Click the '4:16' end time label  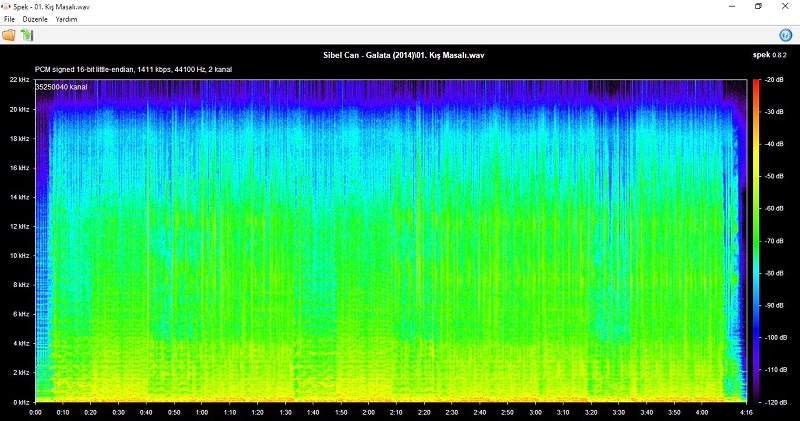click(746, 412)
